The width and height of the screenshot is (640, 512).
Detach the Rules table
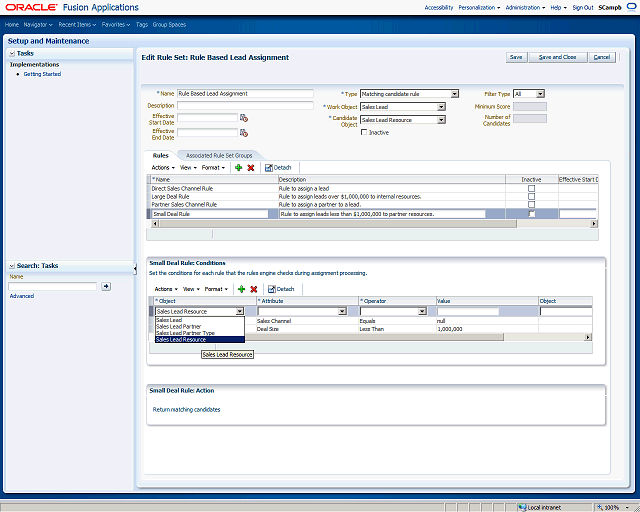pyautogui.click(x=278, y=167)
